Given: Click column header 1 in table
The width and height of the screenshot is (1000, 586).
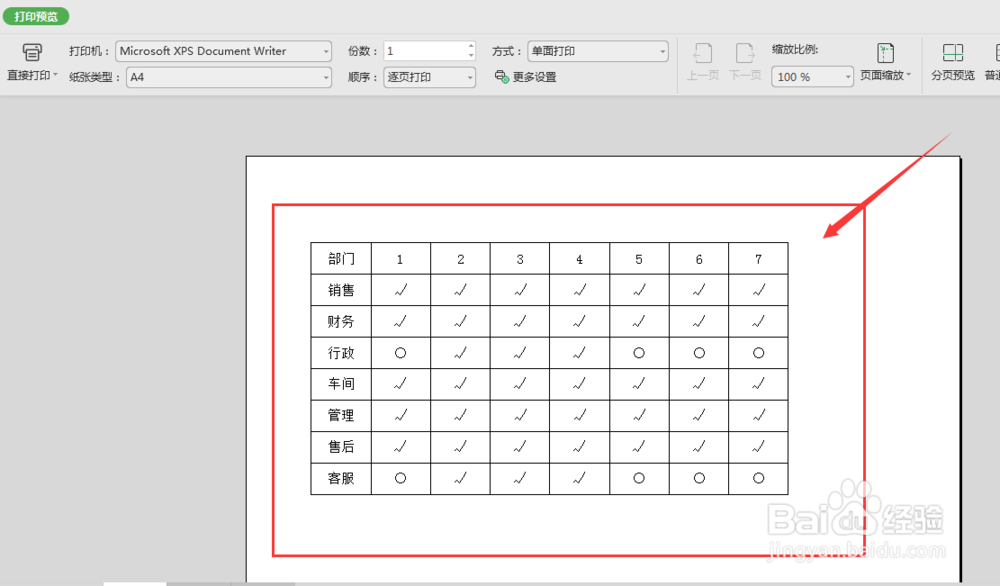Looking at the screenshot, I should coord(400,260).
